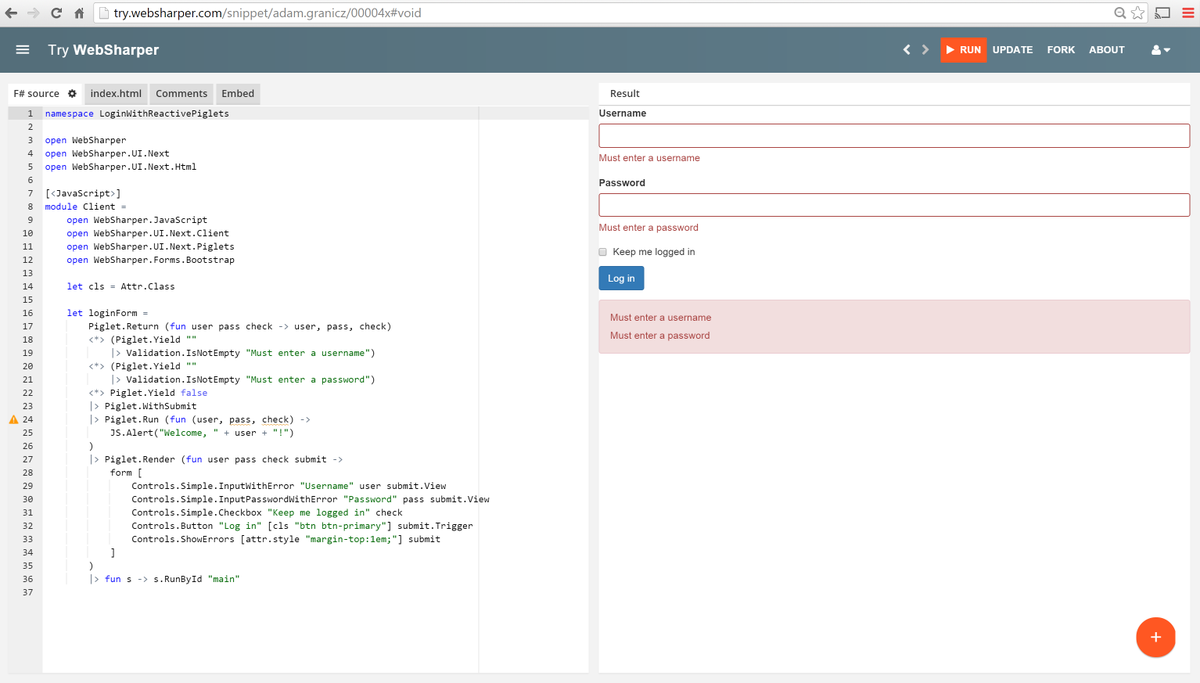Open the hamburger menu in Try WebSharper header
Screen dimensions: 1200x683
22,50
